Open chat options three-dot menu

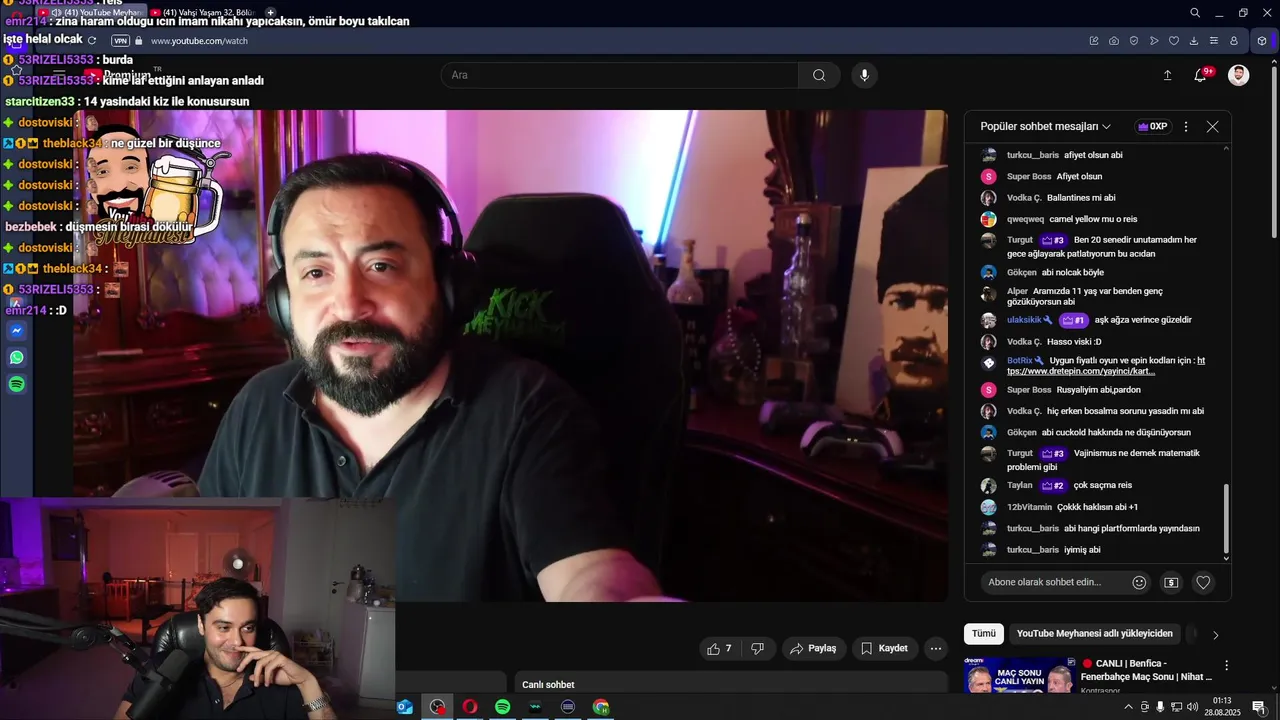(x=1186, y=127)
